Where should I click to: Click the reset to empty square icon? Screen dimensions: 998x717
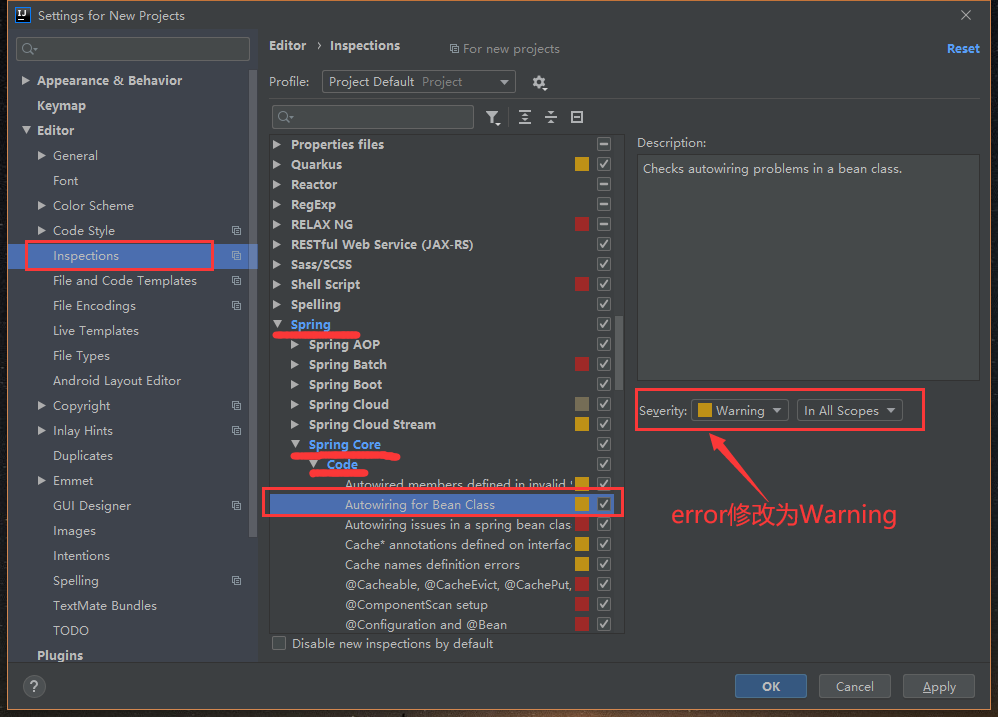577,117
